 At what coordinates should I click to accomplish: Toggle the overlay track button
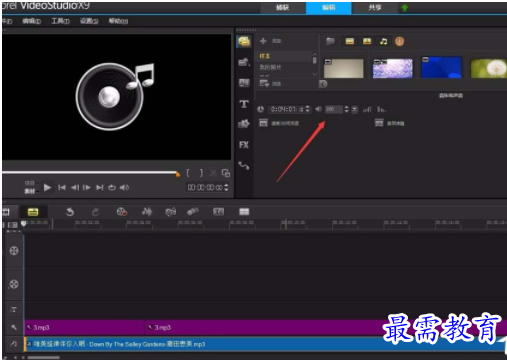[14, 284]
